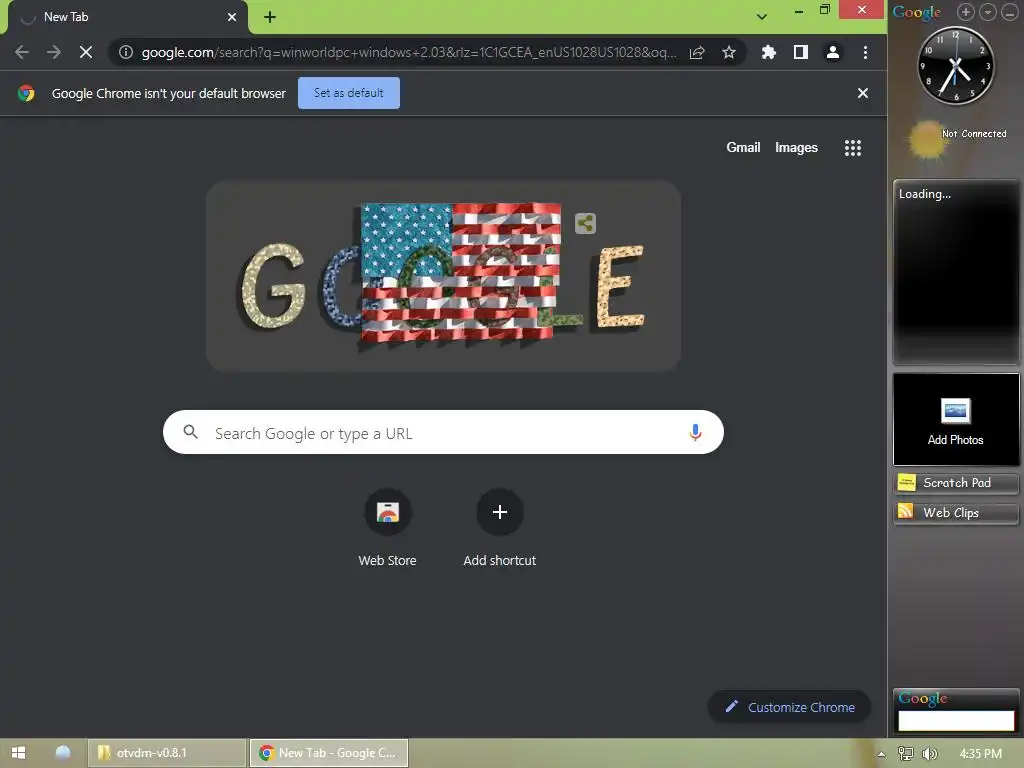1024x768 pixels.
Task: Start voice search with microphone
Action: (x=696, y=432)
